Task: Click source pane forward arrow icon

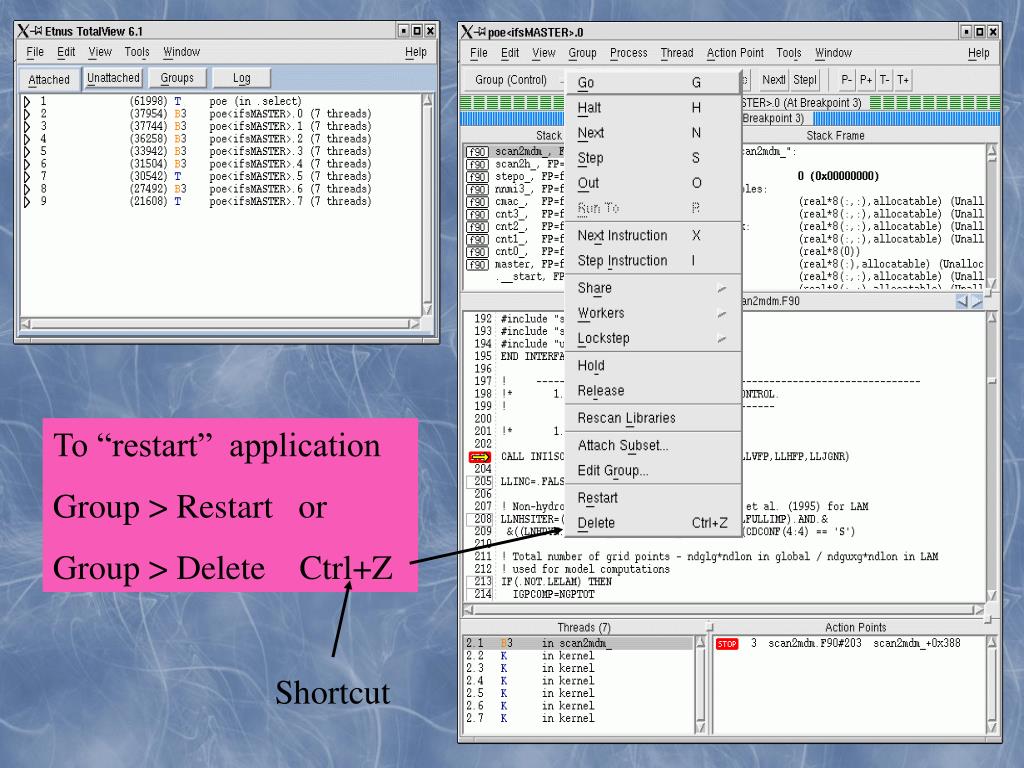Action: 976,301
